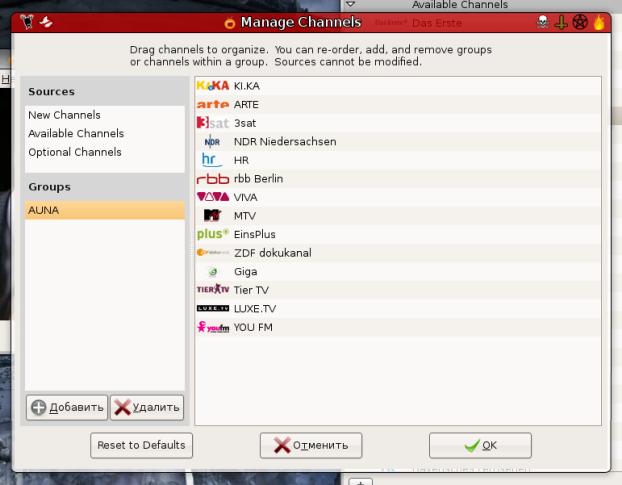Click the Giga channel logo
Screen dimensions: 622x485
(x=213, y=272)
